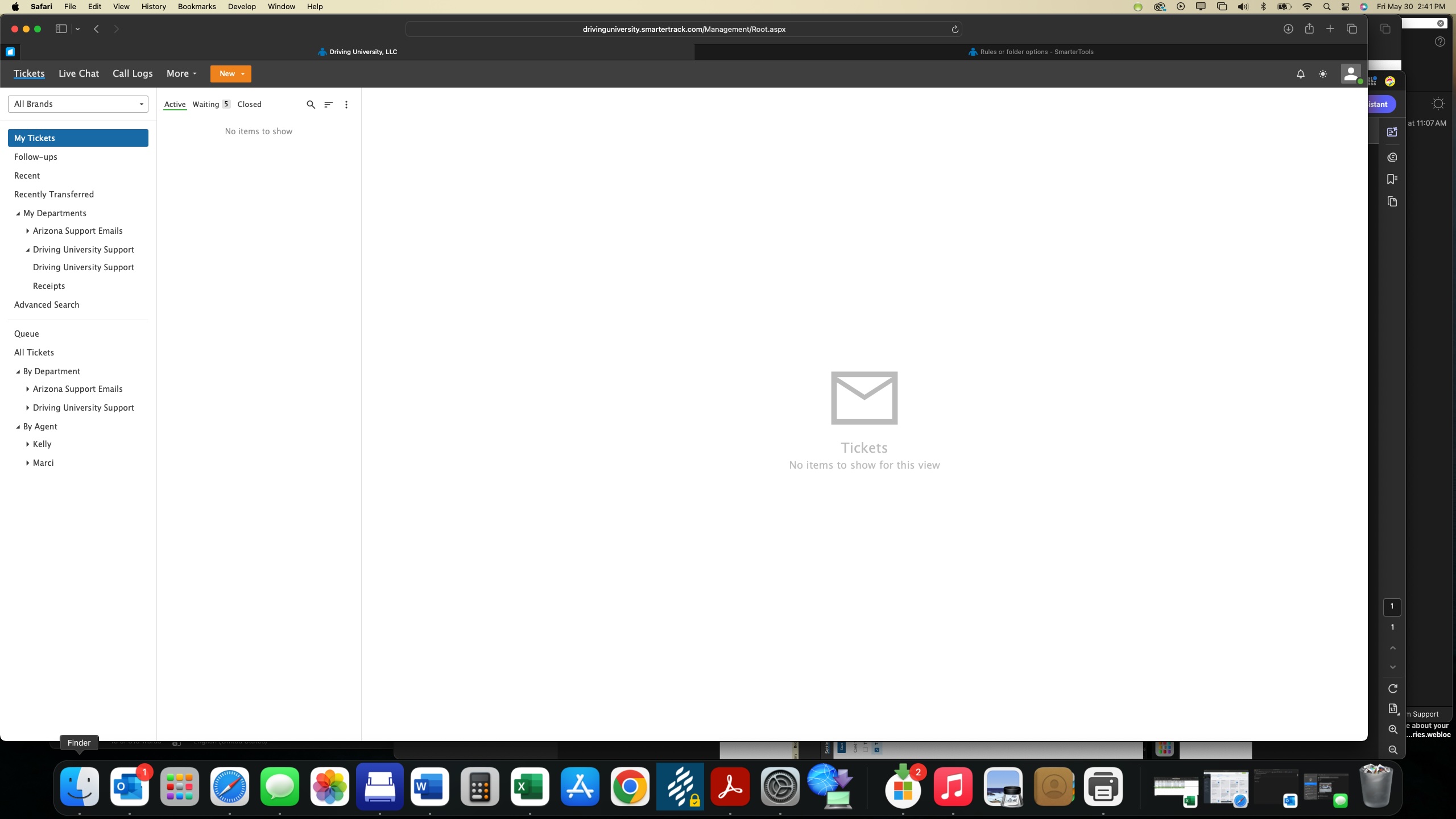This screenshot has width=1456, height=819.
Task: Show Safari tab overview
Action: [x=1352, y=29]
